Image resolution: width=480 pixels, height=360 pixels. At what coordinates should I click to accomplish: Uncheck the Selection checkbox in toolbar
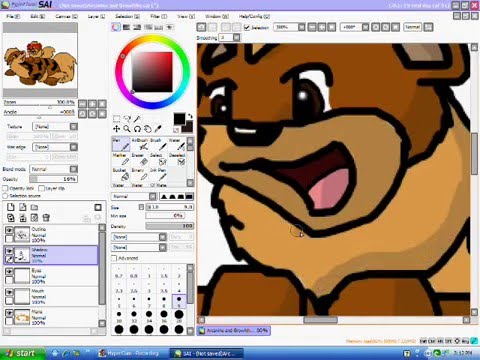pos(247,27)
